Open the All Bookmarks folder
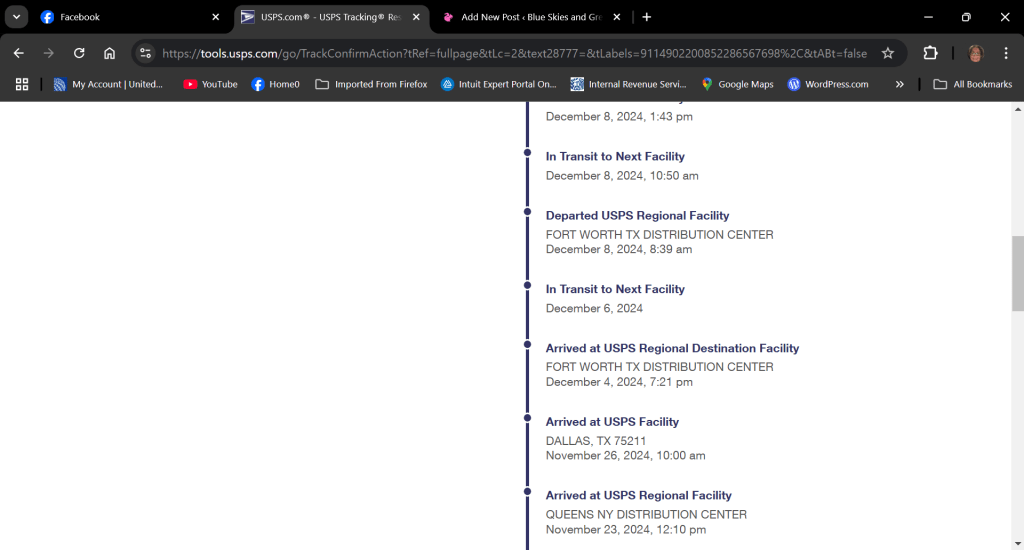Screen dimensions: 1024x550 (x=972, y=85)
